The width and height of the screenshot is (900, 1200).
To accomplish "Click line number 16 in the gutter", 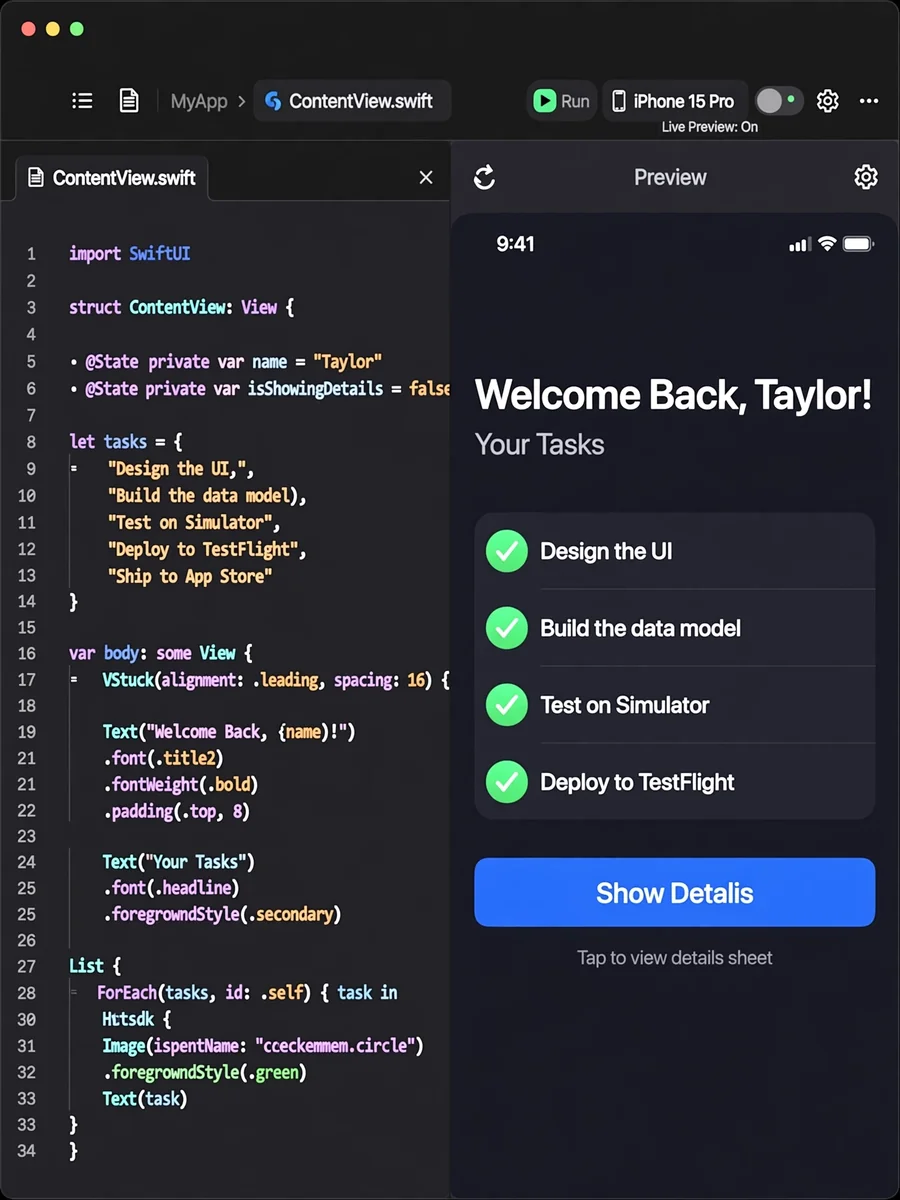I will 26,653.
